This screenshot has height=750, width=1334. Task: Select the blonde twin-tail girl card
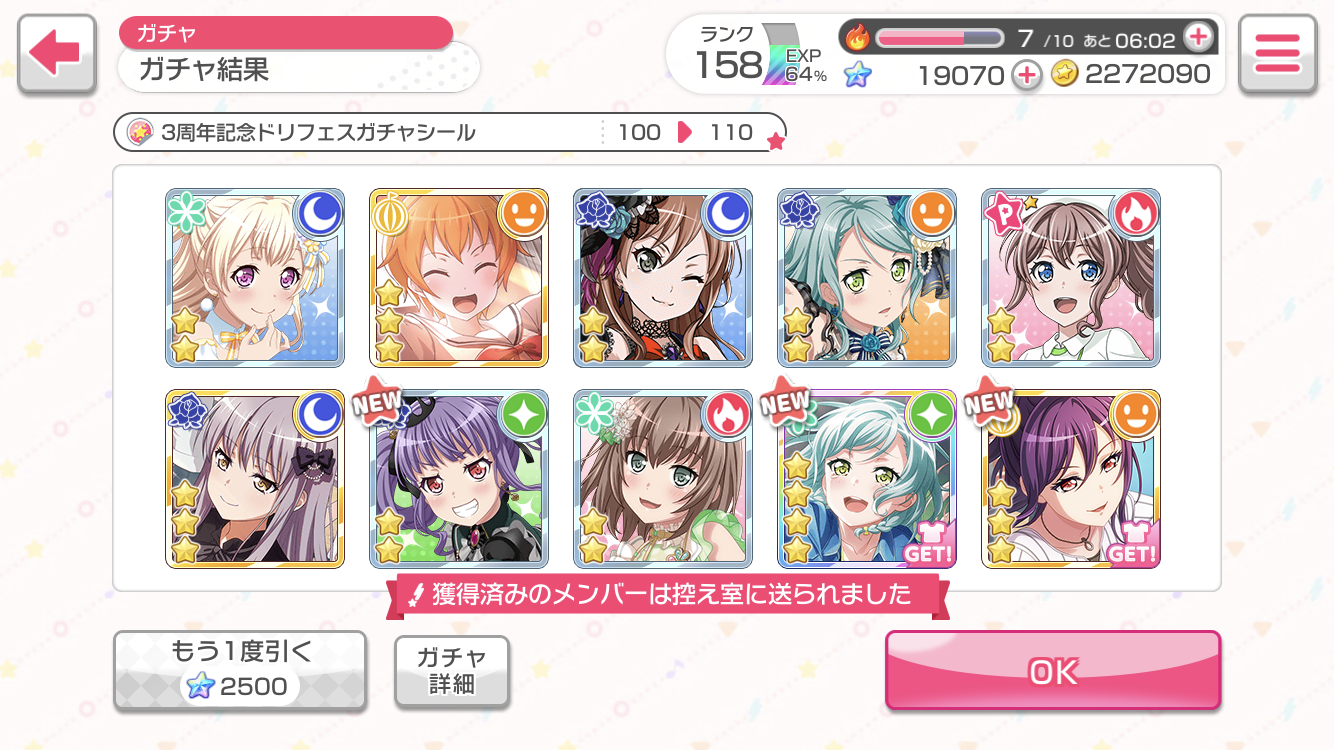click(x=255, y=278)
